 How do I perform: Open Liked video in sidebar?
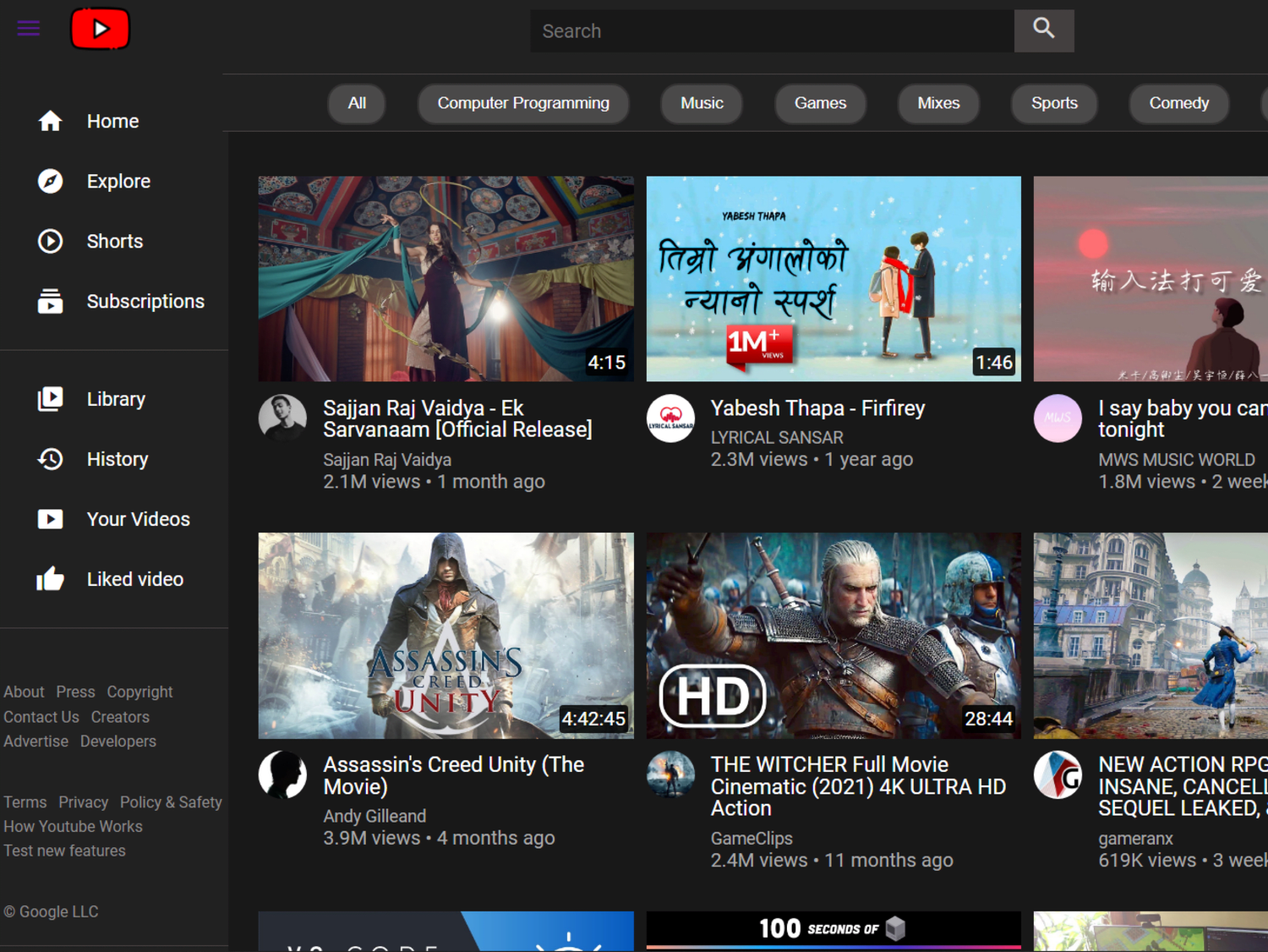135,579
